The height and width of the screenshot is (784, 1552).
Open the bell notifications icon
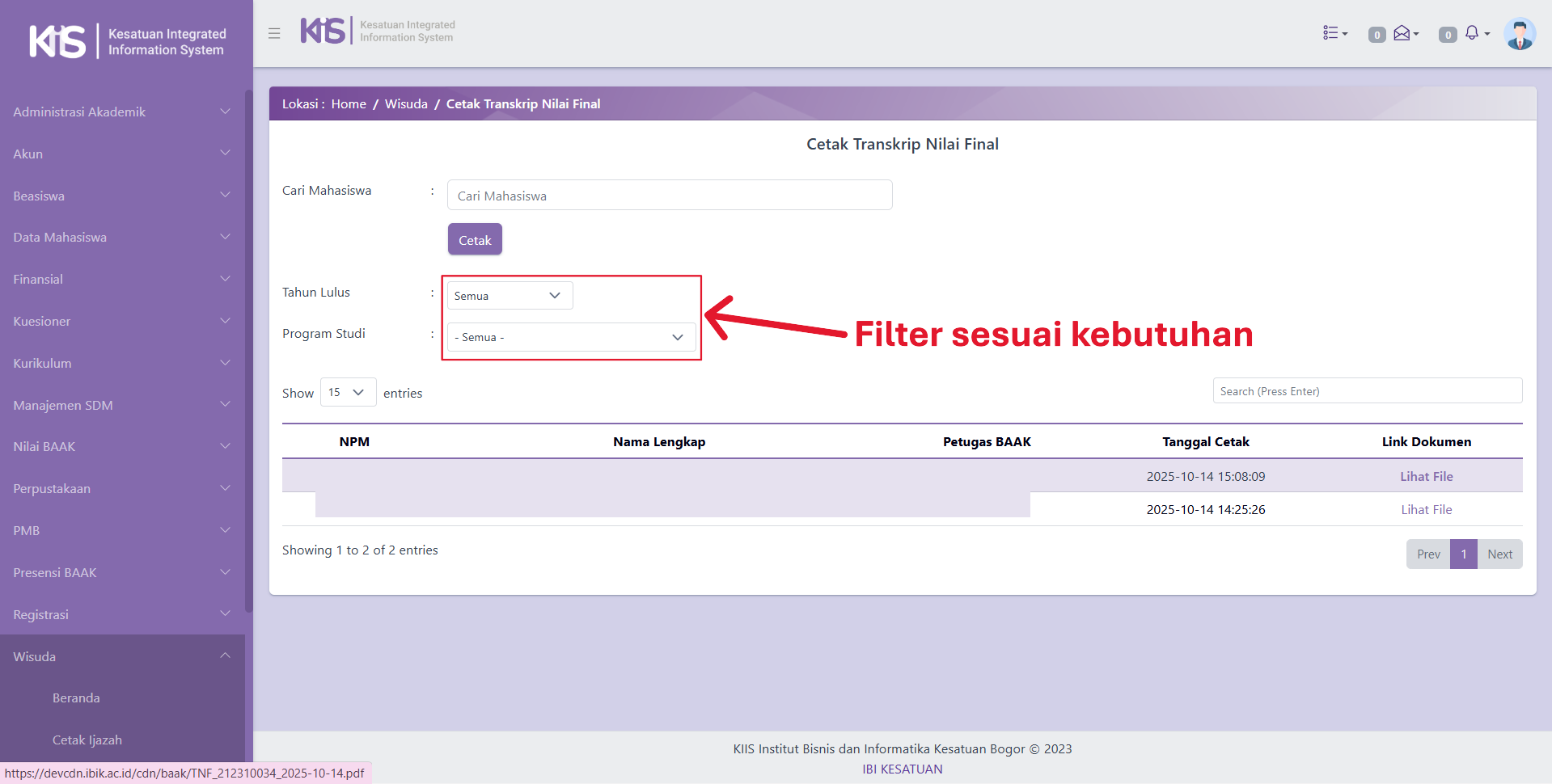click(x=1474, y=33)
